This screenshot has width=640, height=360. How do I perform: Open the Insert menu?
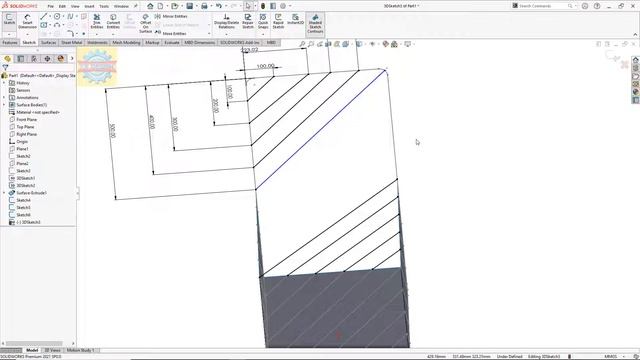click(x=89, y=7)
